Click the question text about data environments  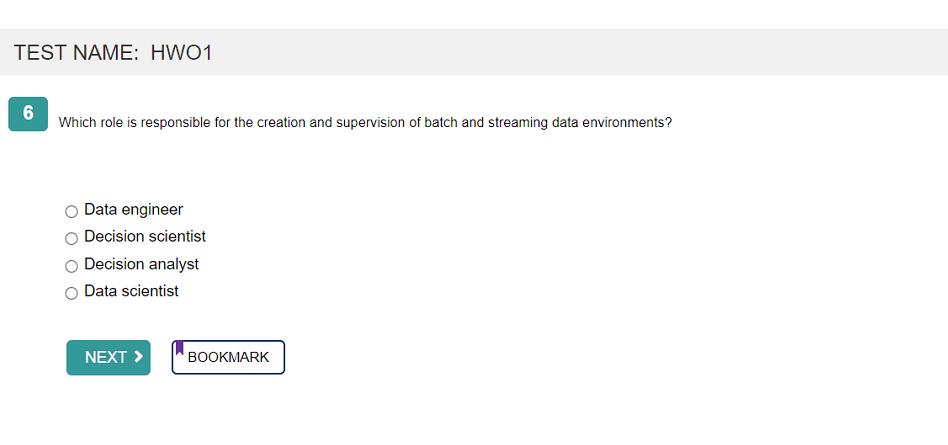point(365,123)
